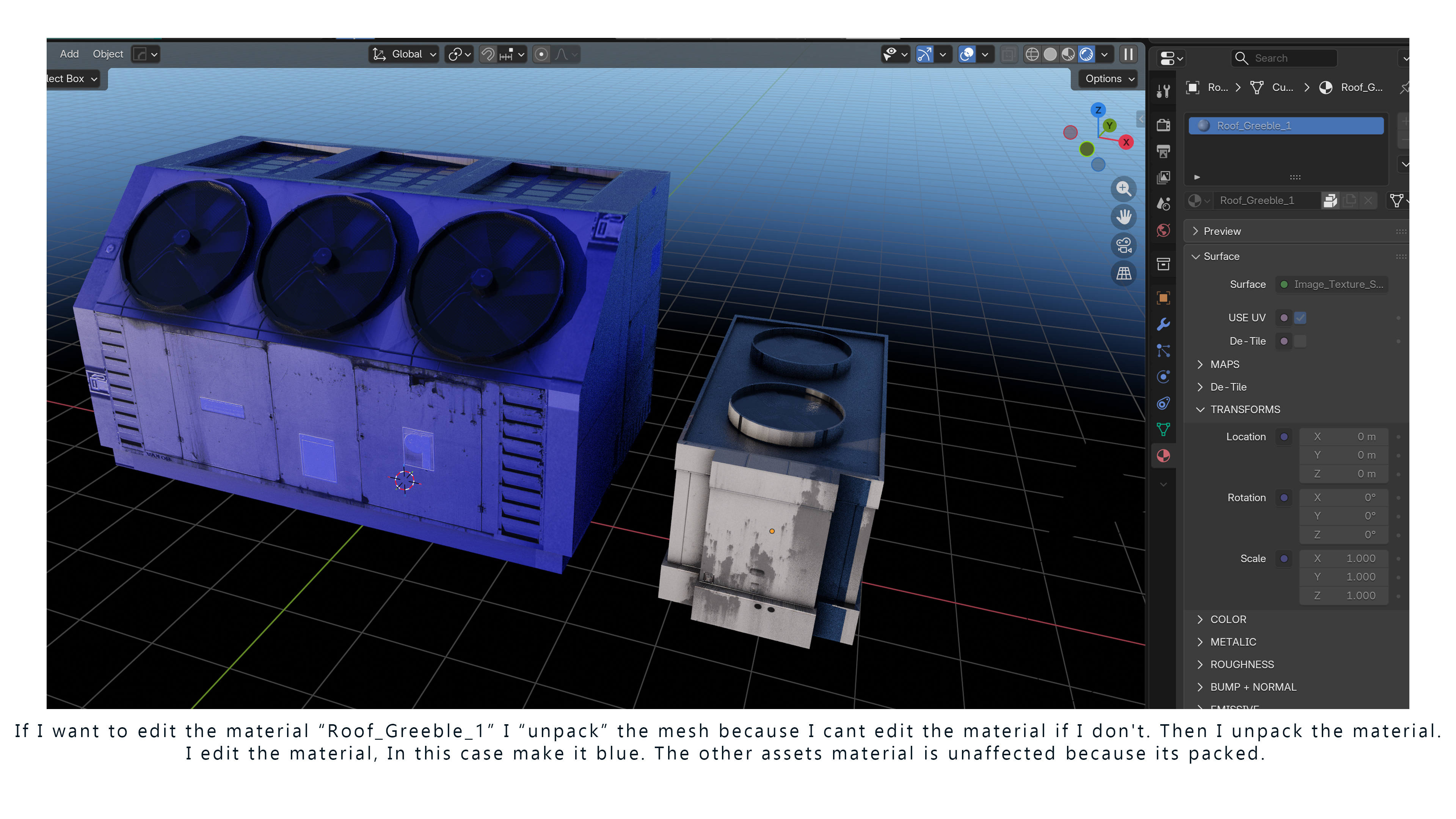The height and width of the screenshot is (819, 1456).
Task: Open the Physics properties tab
Action: pos(1163,377)
